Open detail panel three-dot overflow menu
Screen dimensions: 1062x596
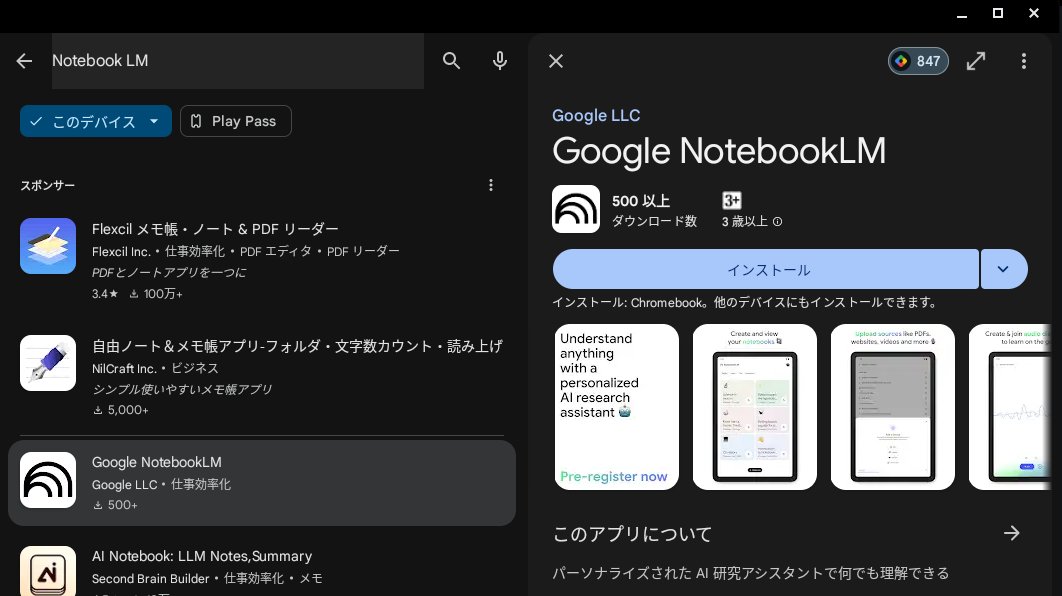[1023, 61]
